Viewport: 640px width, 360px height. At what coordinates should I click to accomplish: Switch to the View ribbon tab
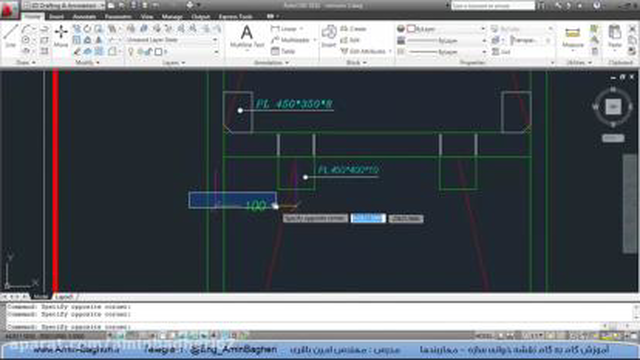147,17
